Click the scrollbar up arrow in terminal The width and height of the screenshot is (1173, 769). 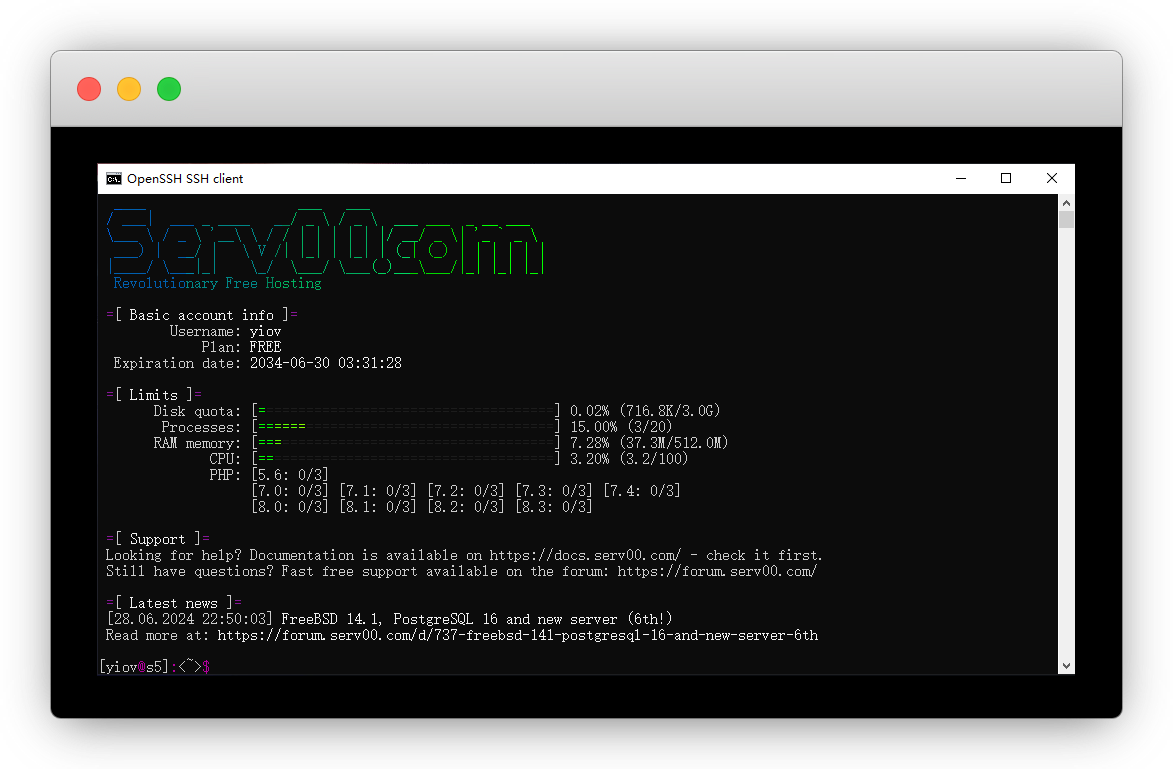(x=1066, y=202)
